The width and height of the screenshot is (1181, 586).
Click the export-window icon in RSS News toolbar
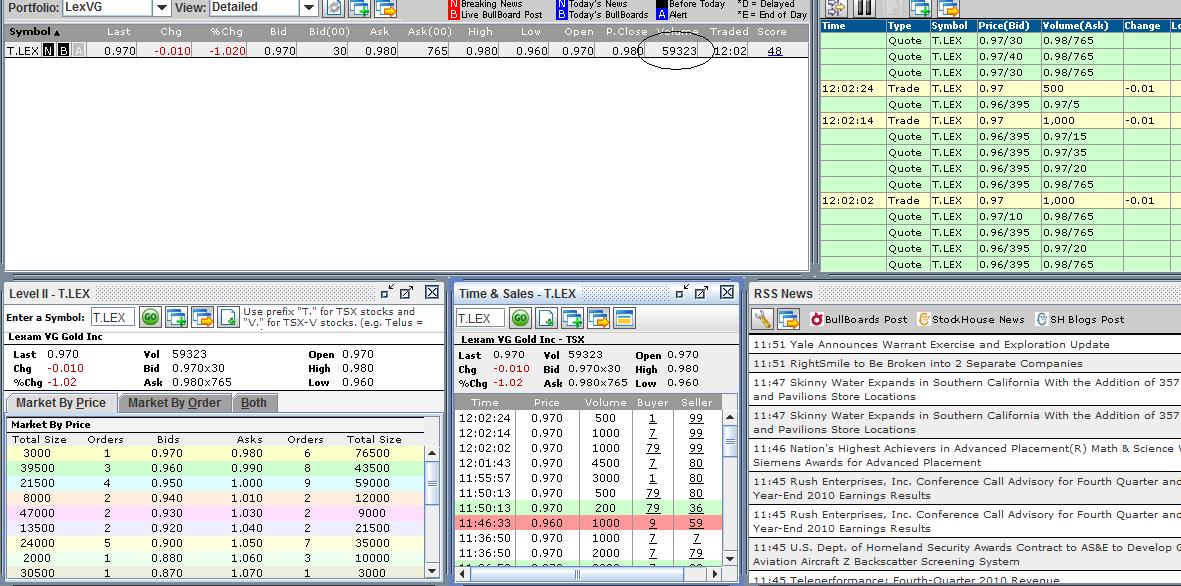tap(789, 319)
